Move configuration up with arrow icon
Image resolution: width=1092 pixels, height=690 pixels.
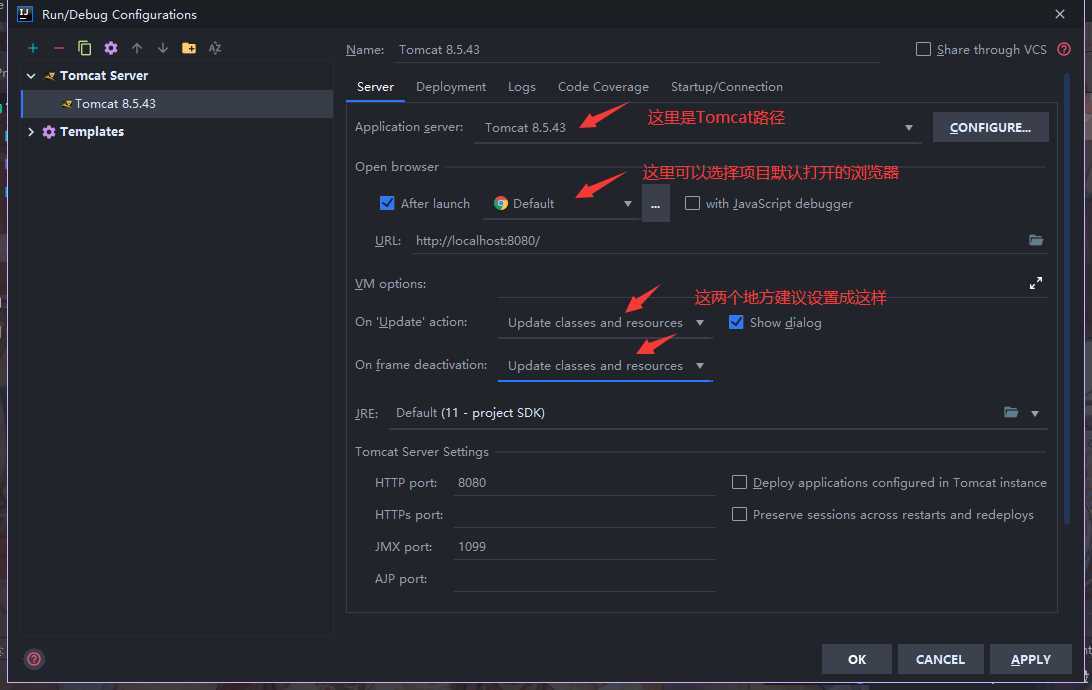(136, 48)
